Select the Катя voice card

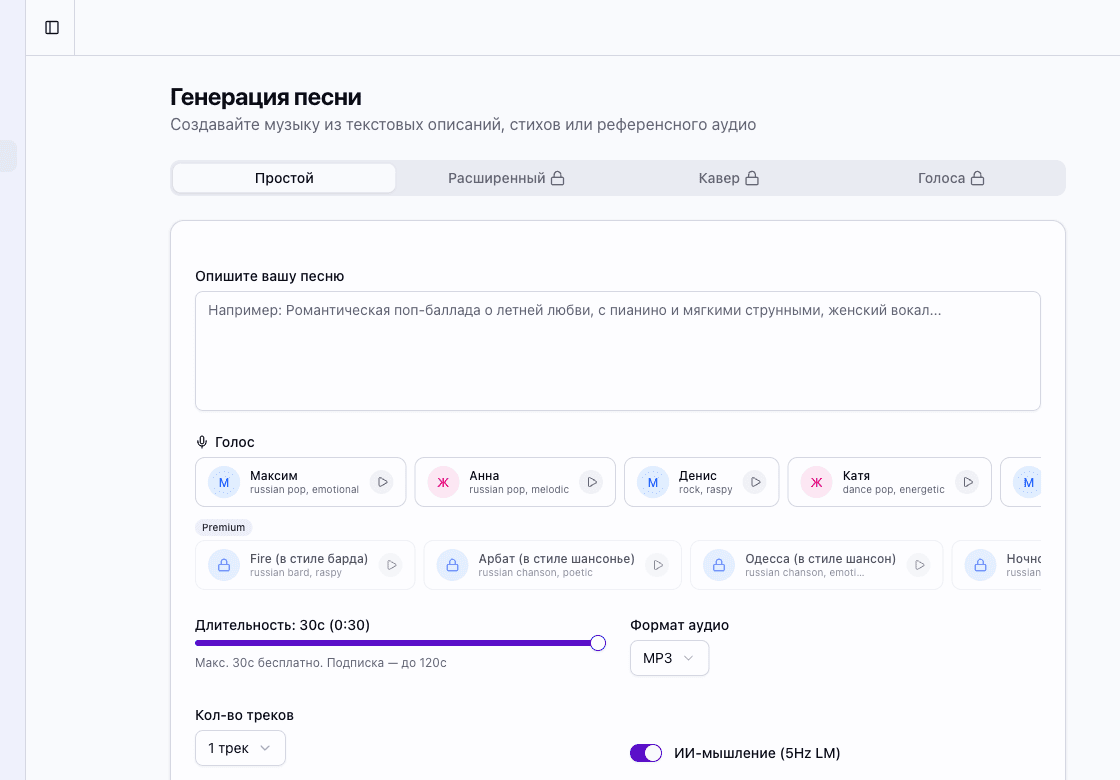pyautogui.click(x=880, y=482)
